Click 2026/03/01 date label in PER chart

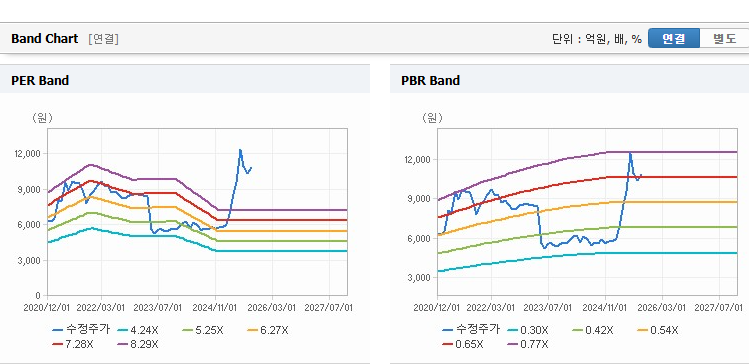(272, 308)
